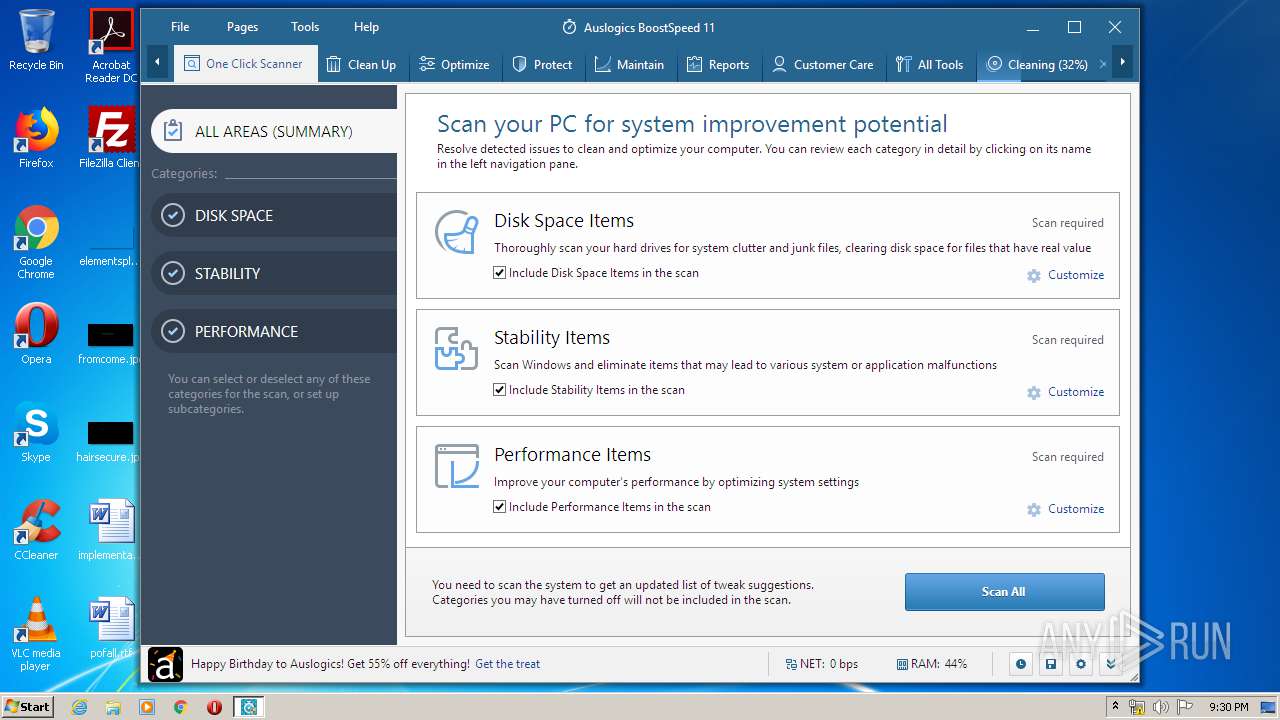
Task: Uncheck Include Stability Items in the scan
Action: [x=500, y=390]
